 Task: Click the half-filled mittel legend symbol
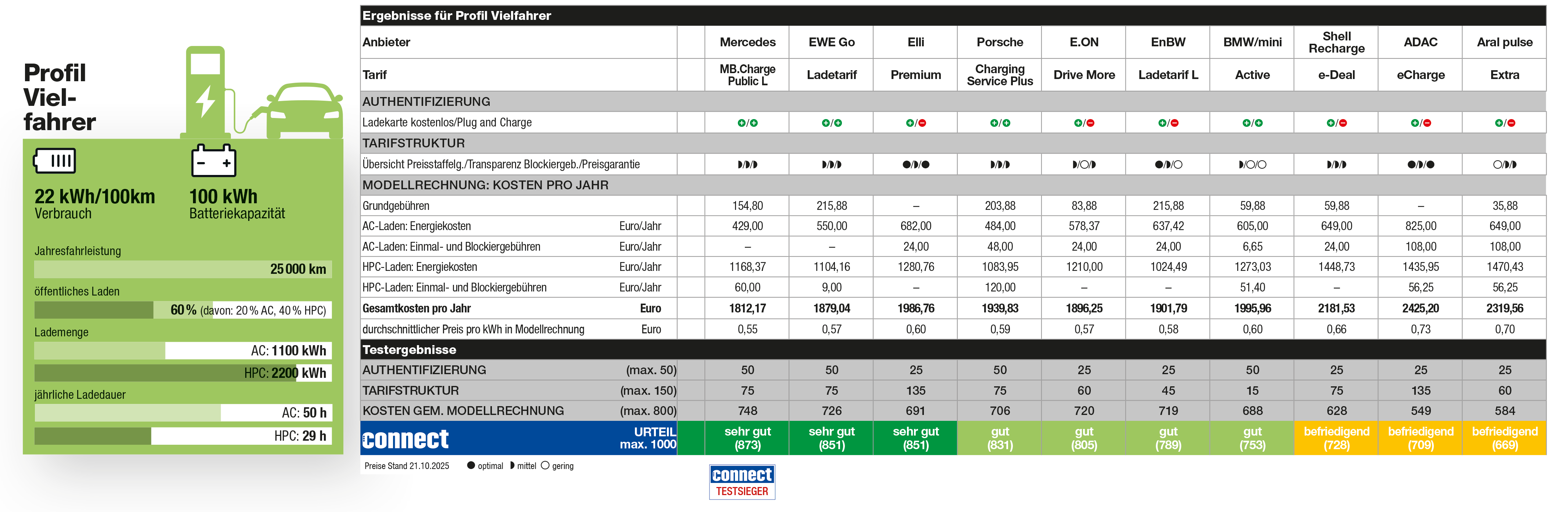pyautogui.click(x=512, y=466)
